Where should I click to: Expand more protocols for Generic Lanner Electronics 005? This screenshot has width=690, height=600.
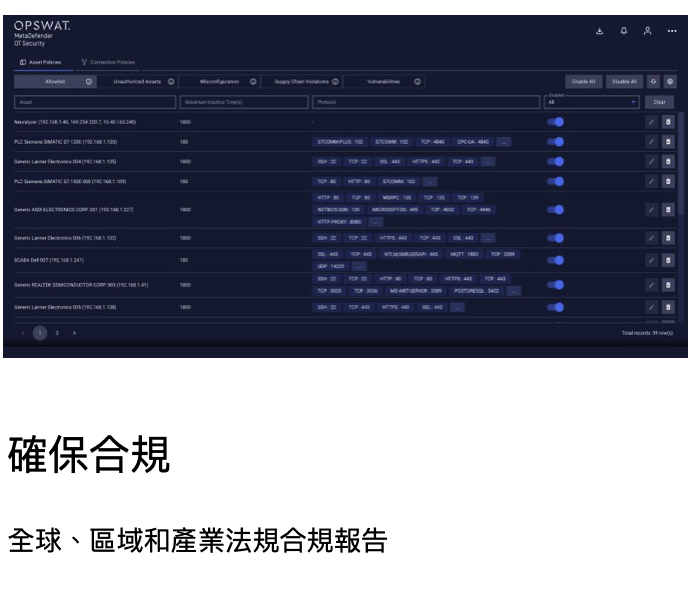pyautogui.click(x=457, y=307)
